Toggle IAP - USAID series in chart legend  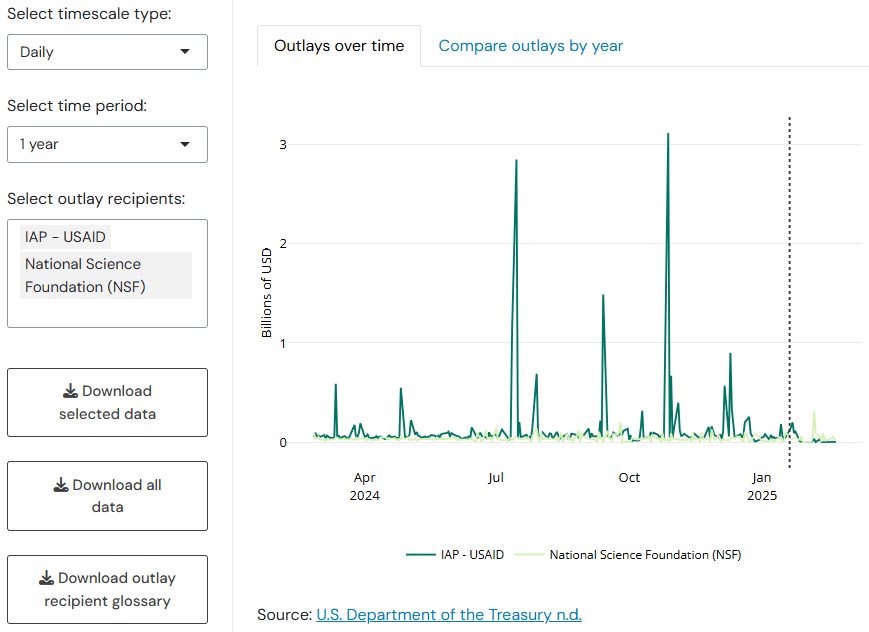click(x=472, y=554)
